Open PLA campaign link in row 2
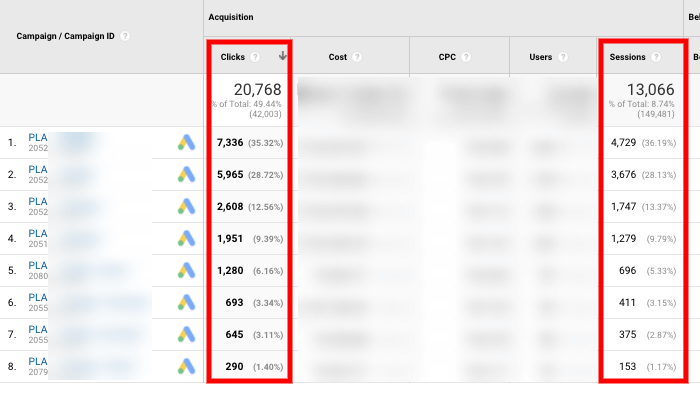Viewport: 700px width, 405px height. click(x=38, y=170)
